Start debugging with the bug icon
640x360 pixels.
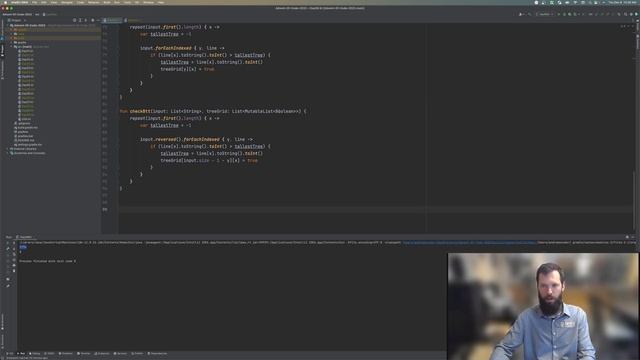click(x=564, y=14)
